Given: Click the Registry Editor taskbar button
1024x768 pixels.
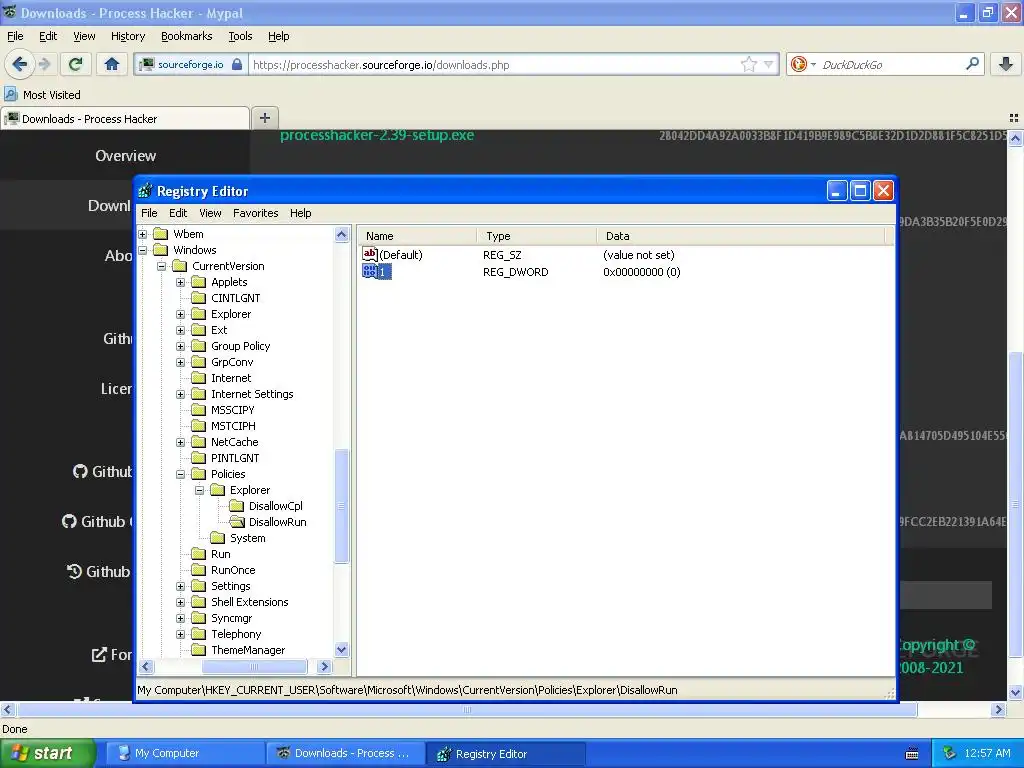Looking at the screenshot, I should point(505,754).
